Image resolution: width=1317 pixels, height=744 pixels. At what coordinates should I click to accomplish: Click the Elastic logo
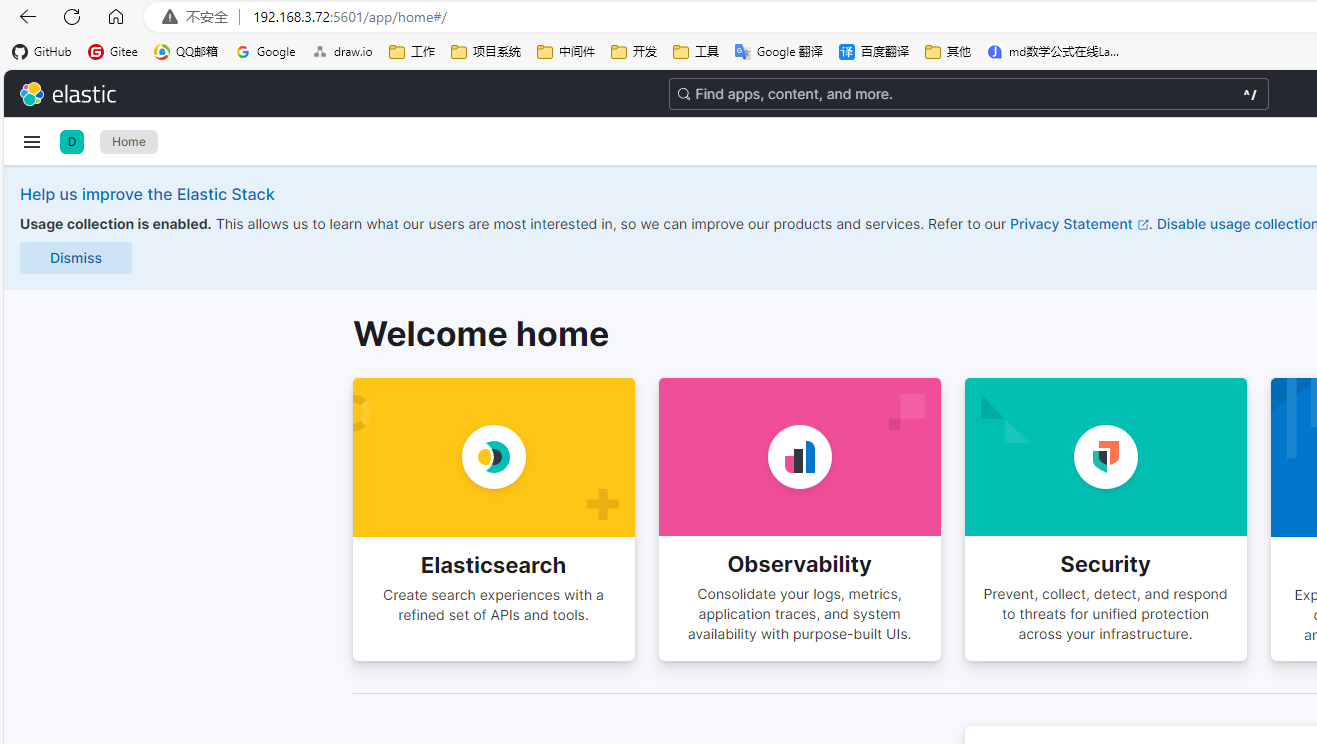tap(68, 94)
